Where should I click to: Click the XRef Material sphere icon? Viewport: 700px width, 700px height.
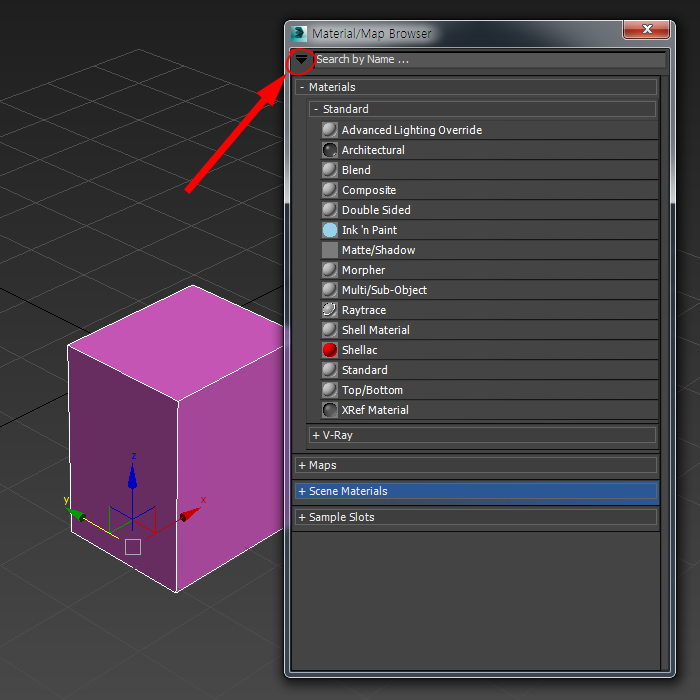pyautogui.click(x=329, y=410)
